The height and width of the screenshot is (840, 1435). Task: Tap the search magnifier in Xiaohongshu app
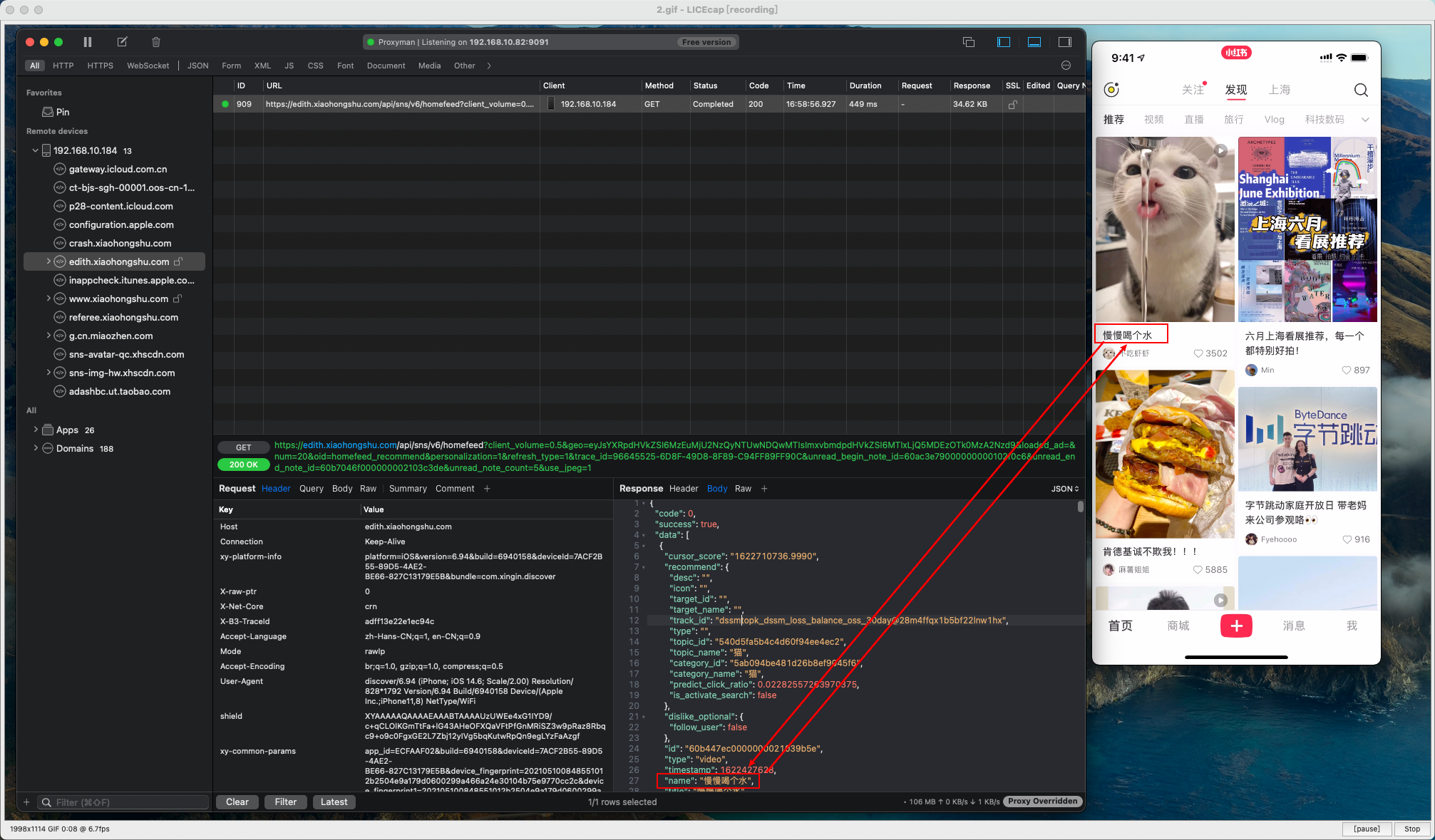pos(1361,90)
